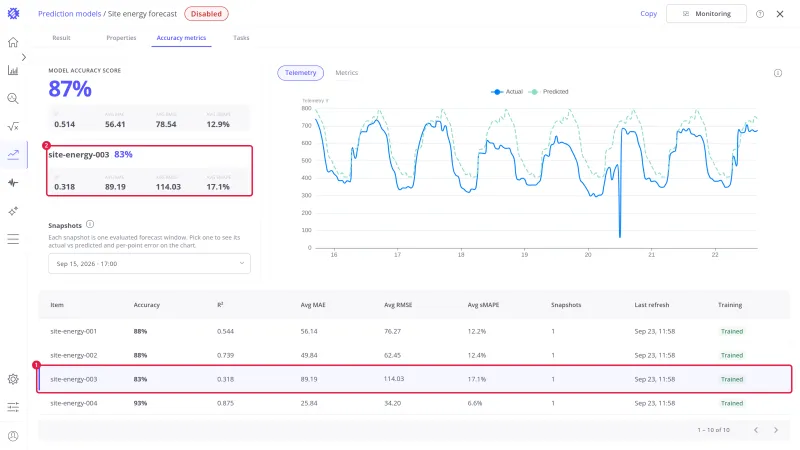Open the settings gear sidebar icon
800x450 pixels.
pyautogui.click(x=13, y=379)
